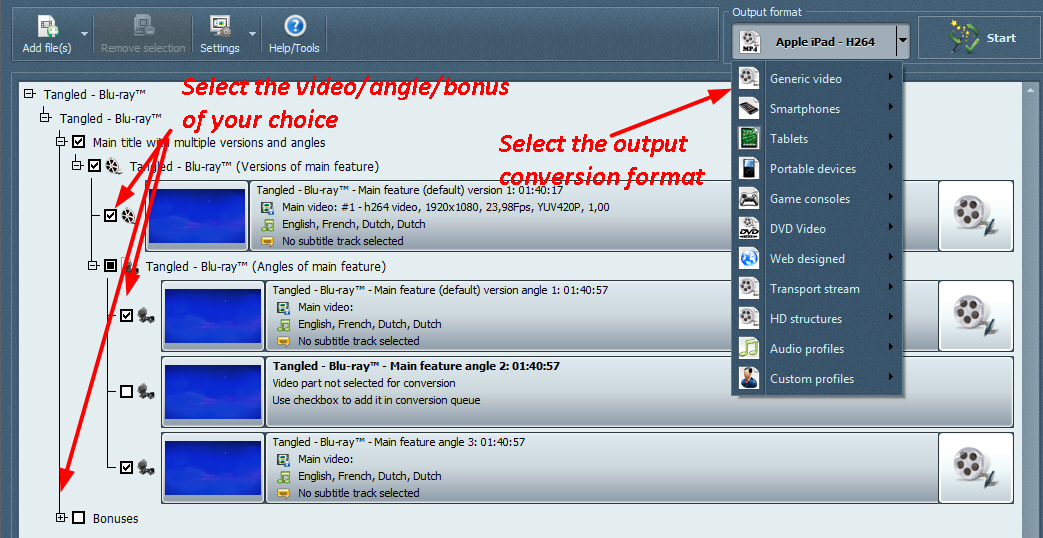1043x538 pixels.
Task: Open the HD structures submenu
Action: click(817, 319)
